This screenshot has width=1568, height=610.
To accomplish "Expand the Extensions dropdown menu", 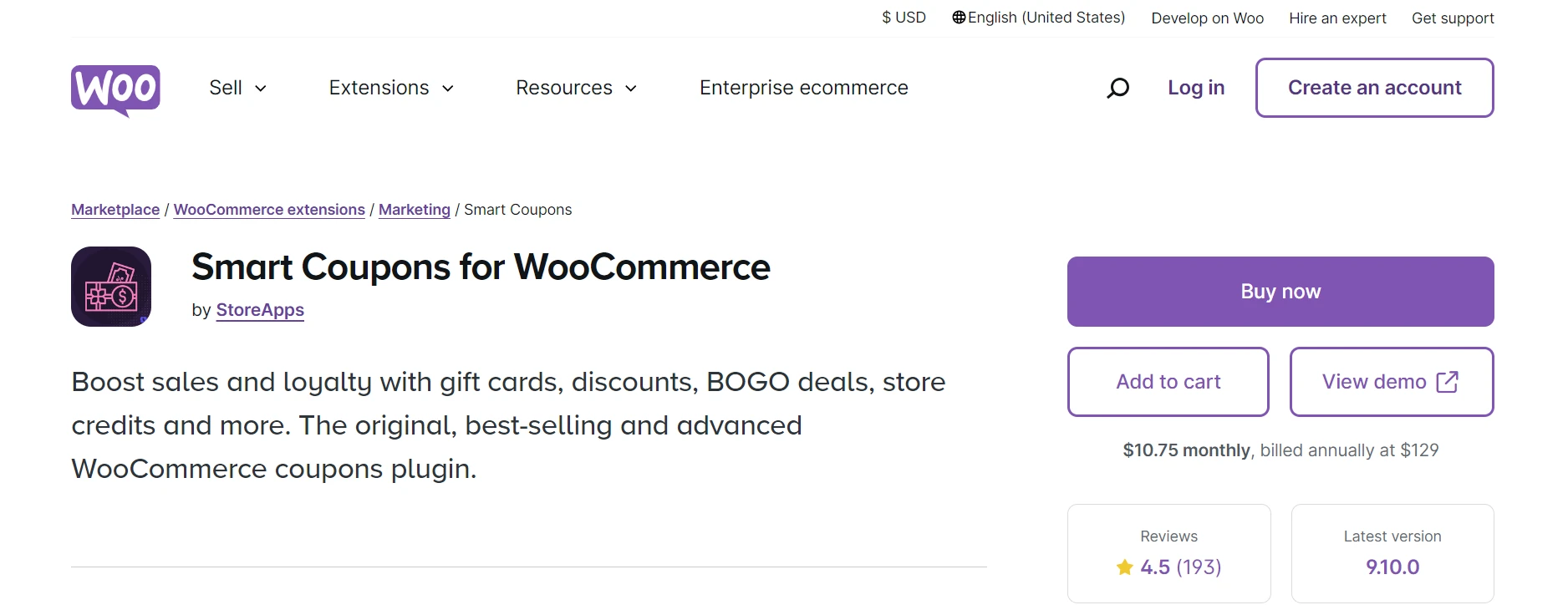I will click(x=391, y=88).
